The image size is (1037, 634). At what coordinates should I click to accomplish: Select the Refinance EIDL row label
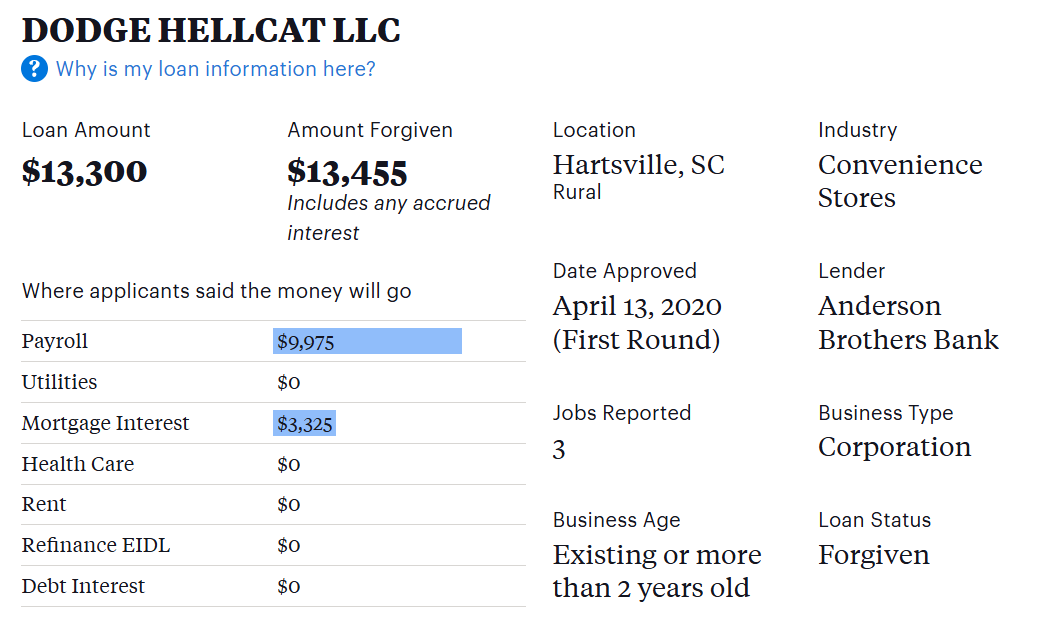96,546
